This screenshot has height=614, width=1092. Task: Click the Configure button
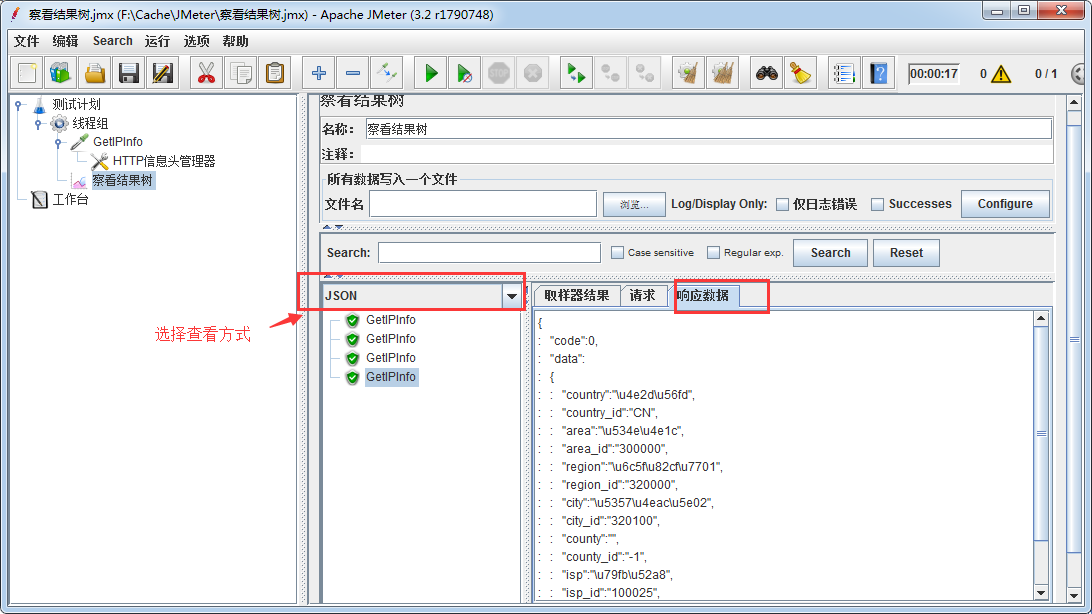point(1005,204)
